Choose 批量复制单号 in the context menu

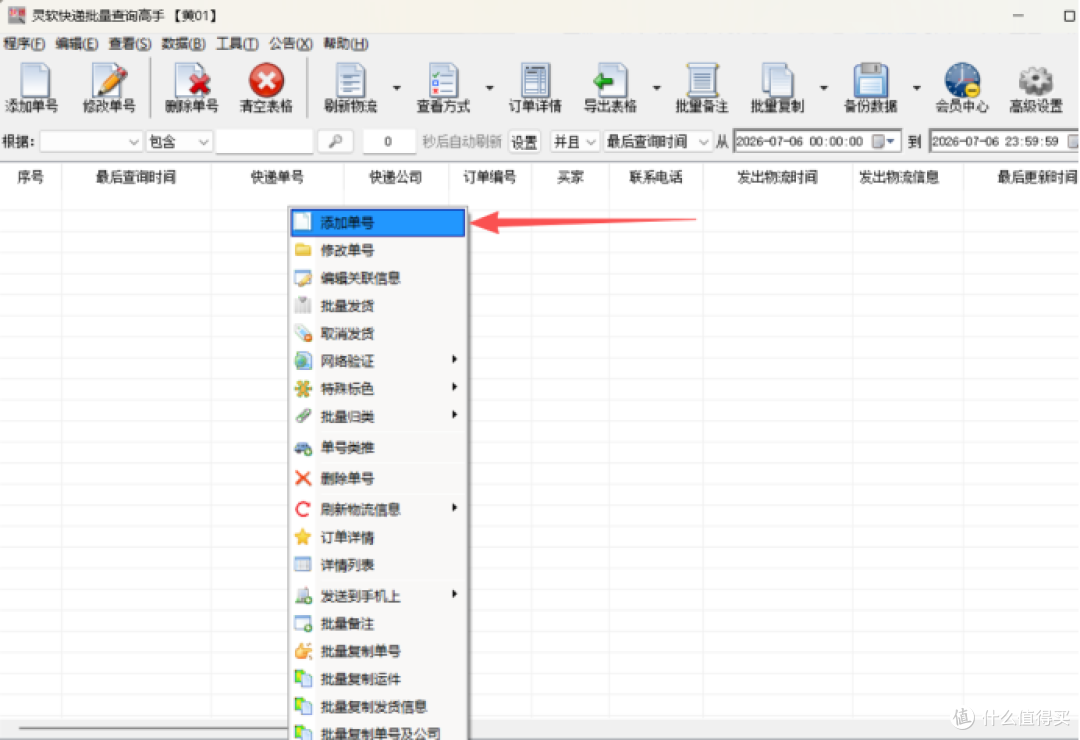click(377, 651)
